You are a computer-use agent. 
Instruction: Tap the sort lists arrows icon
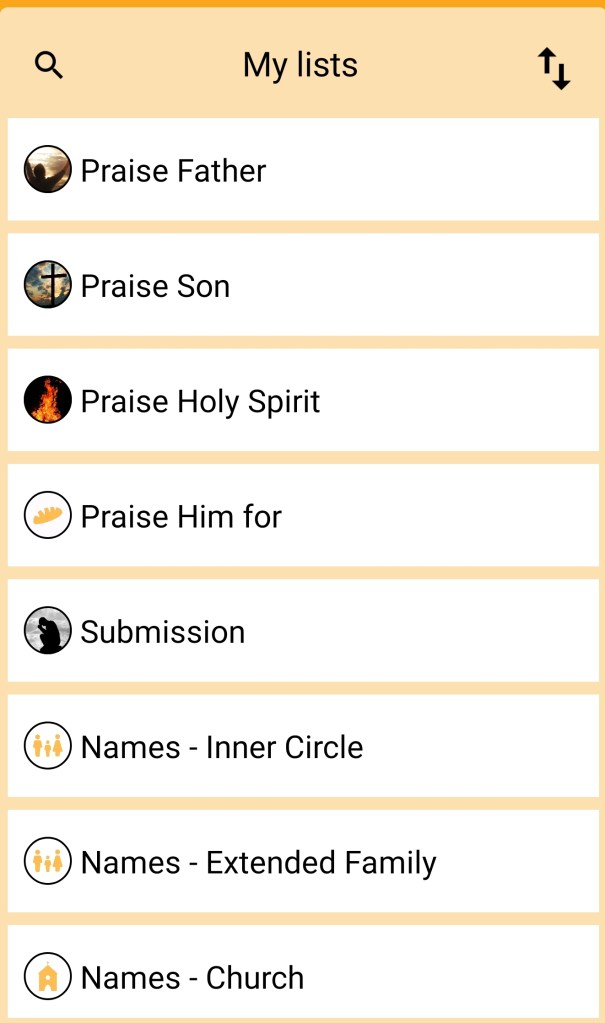[554, 68]
